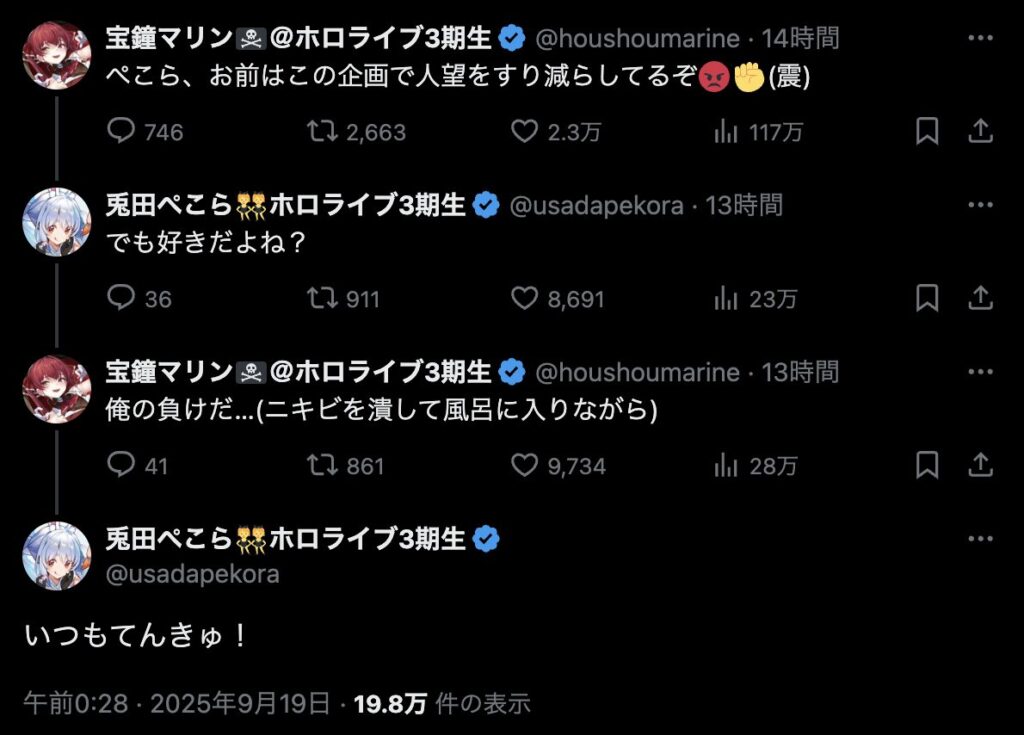The width and height of the screenshot is (1024, 735).
Task: Like Marine's tweet with 2.3万 likes
Action: 526,131
